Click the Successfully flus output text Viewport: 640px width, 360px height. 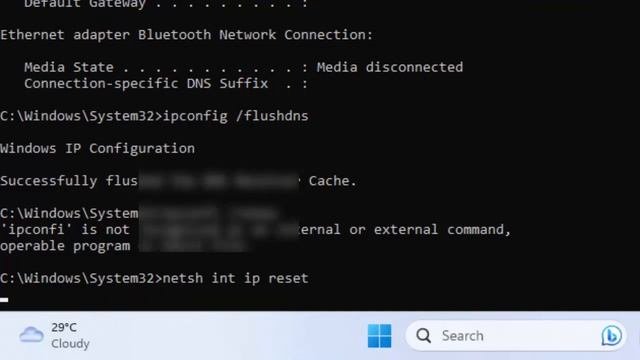coord(69,181)
